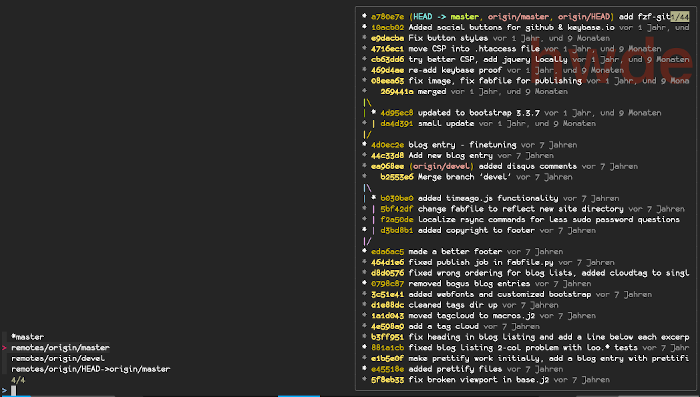Image resolution: width=700 pixels, height=397 pixels.
Task: Select "Merge branch 'devel'" commit
Action: tap(465, 177)
